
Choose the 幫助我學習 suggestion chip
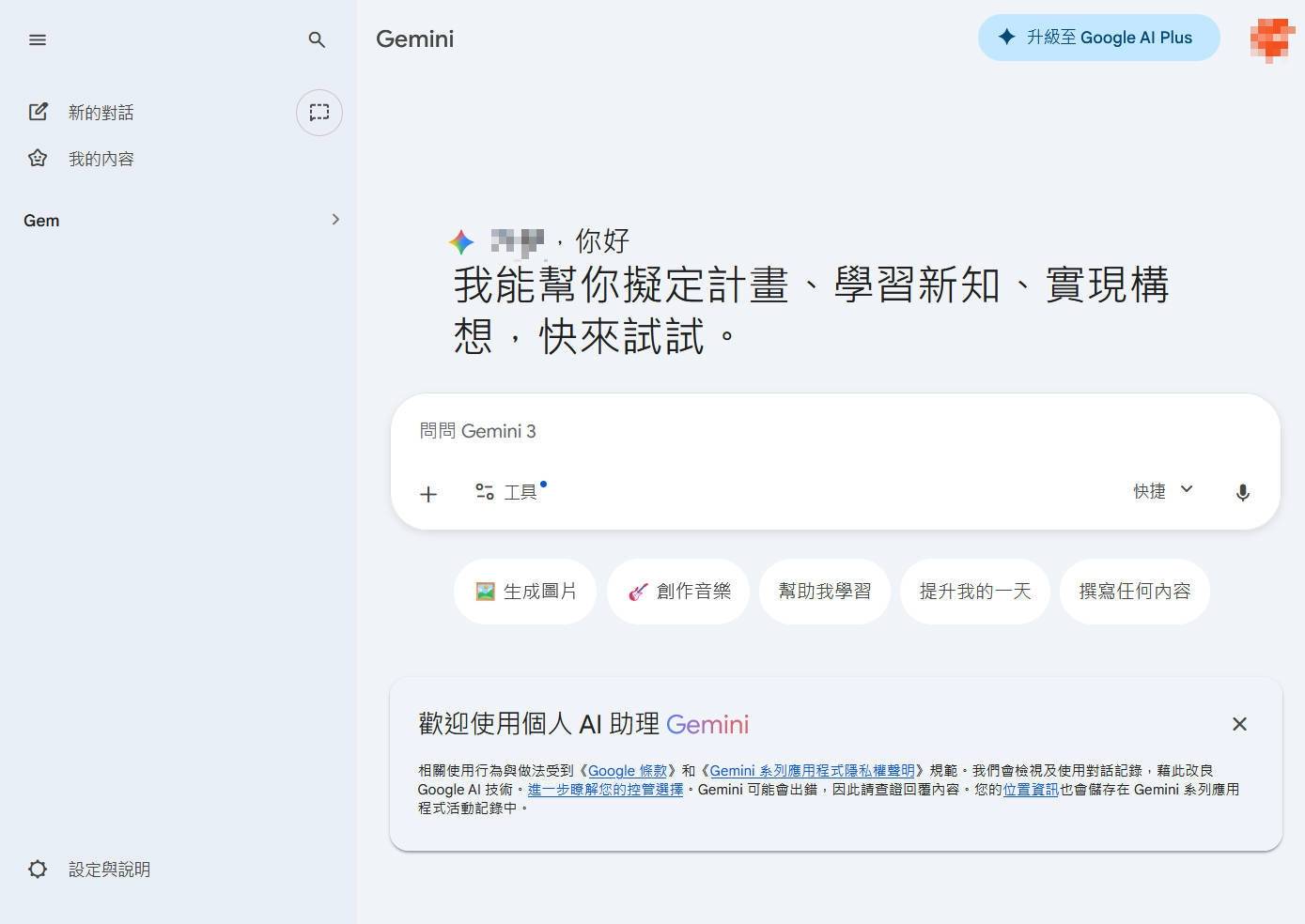tap(824, 592)
